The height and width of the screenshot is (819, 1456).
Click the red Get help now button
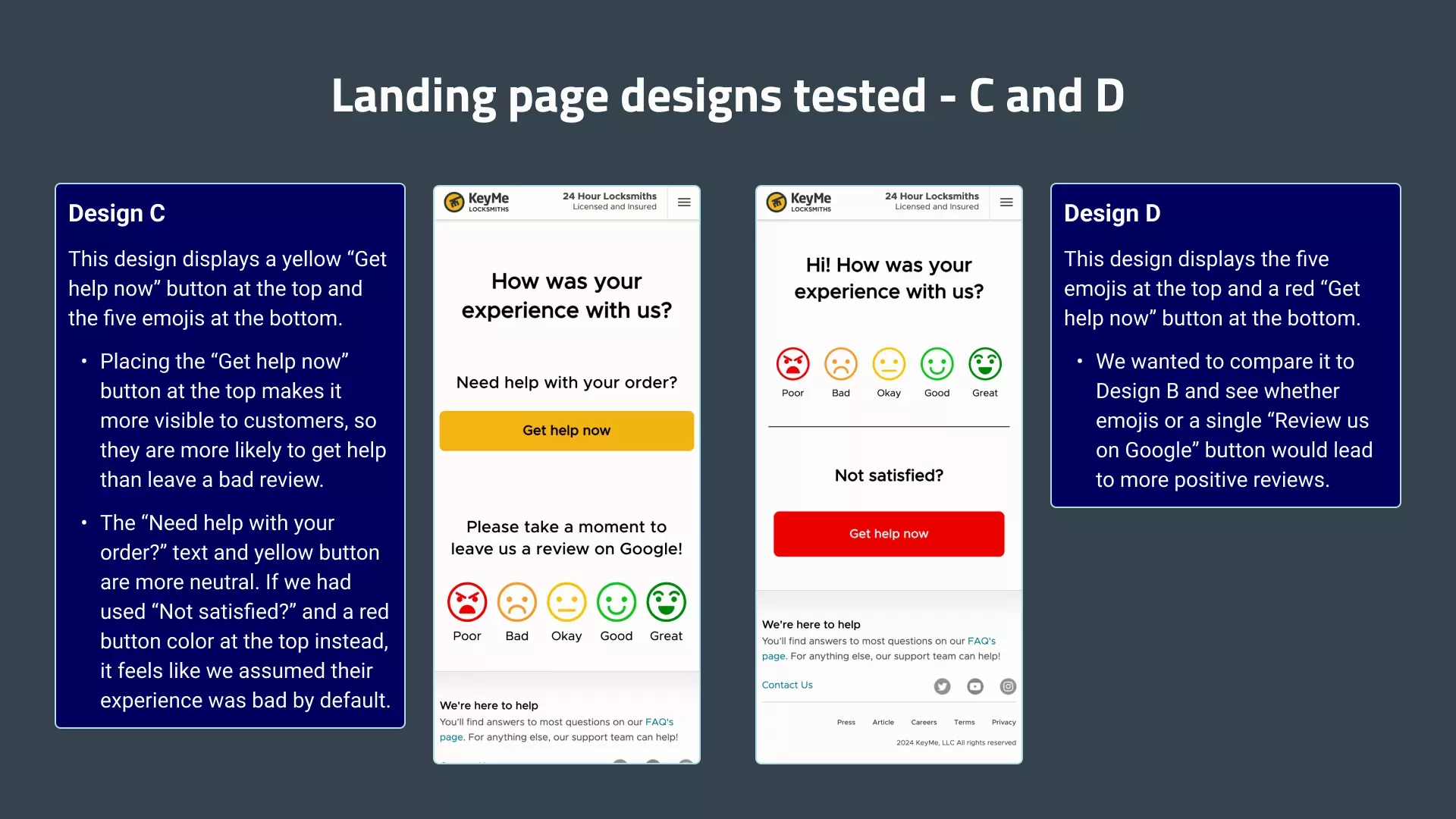coord(888,533)
